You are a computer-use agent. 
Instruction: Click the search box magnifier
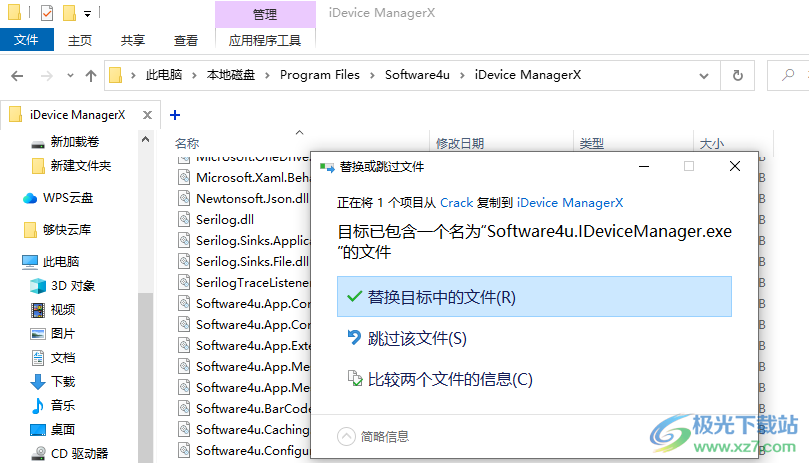point(787,75)
